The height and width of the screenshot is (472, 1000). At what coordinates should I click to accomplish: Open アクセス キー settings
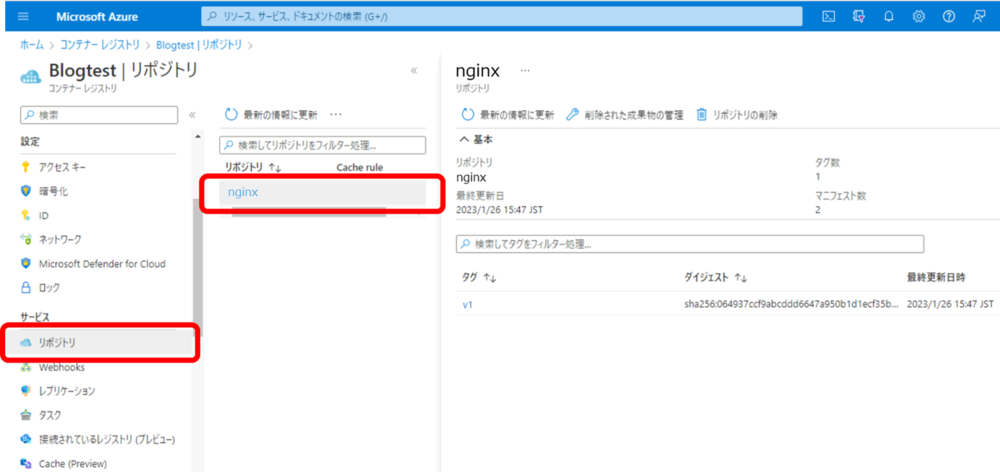point(62,167)
